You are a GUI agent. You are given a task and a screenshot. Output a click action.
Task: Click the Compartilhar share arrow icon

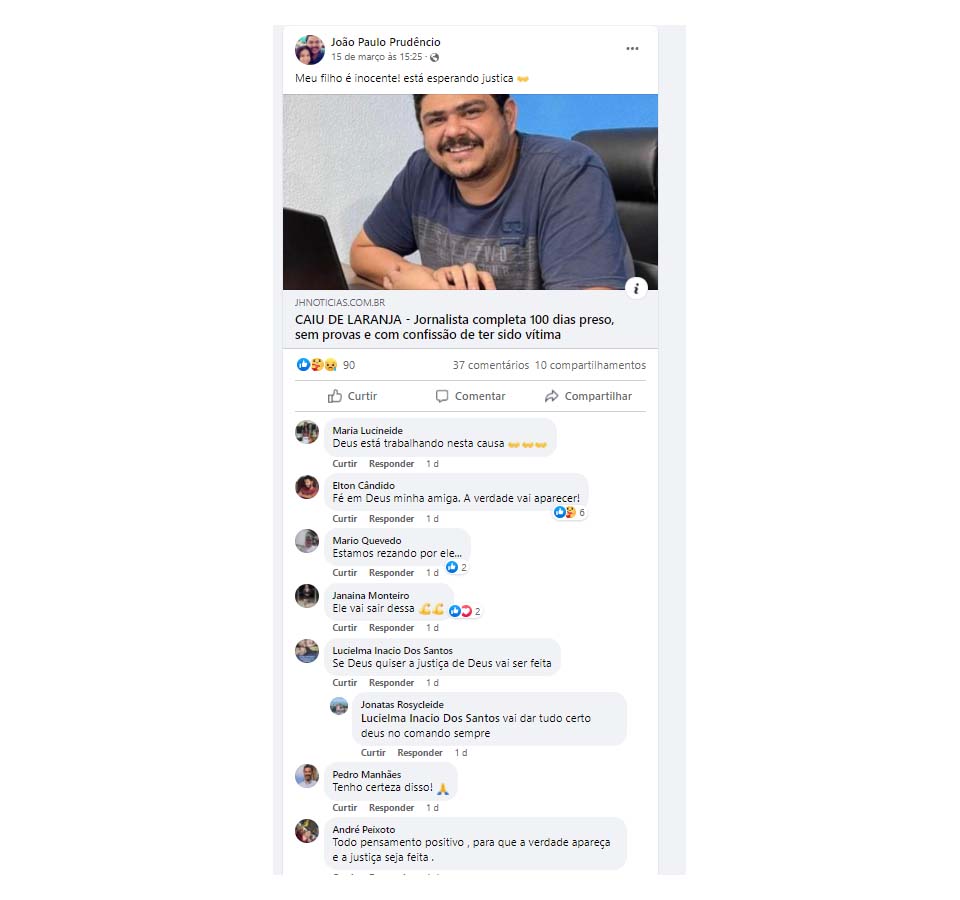coord(551,396)
